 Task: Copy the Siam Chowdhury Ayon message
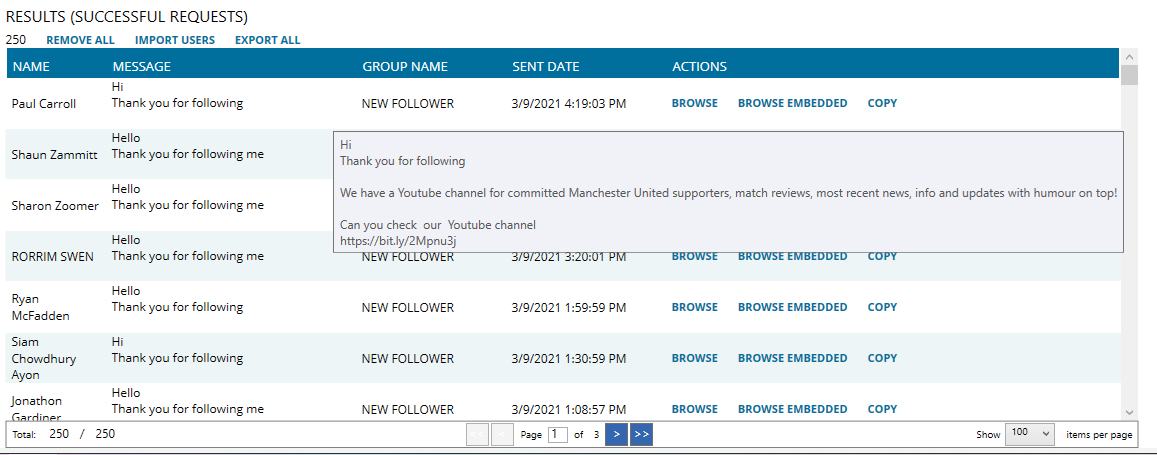[883, 358]
